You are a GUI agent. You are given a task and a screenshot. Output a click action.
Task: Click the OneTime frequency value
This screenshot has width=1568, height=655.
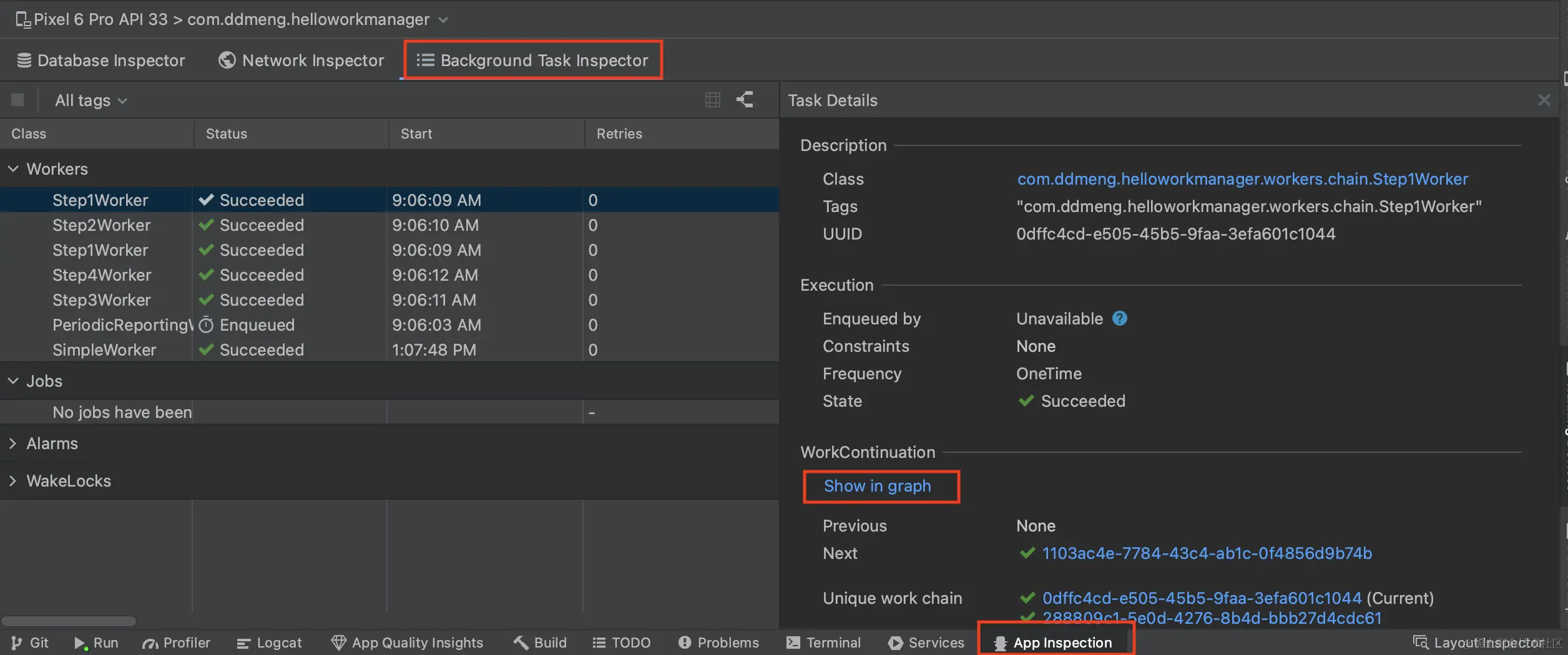[x=1049, y=374]
